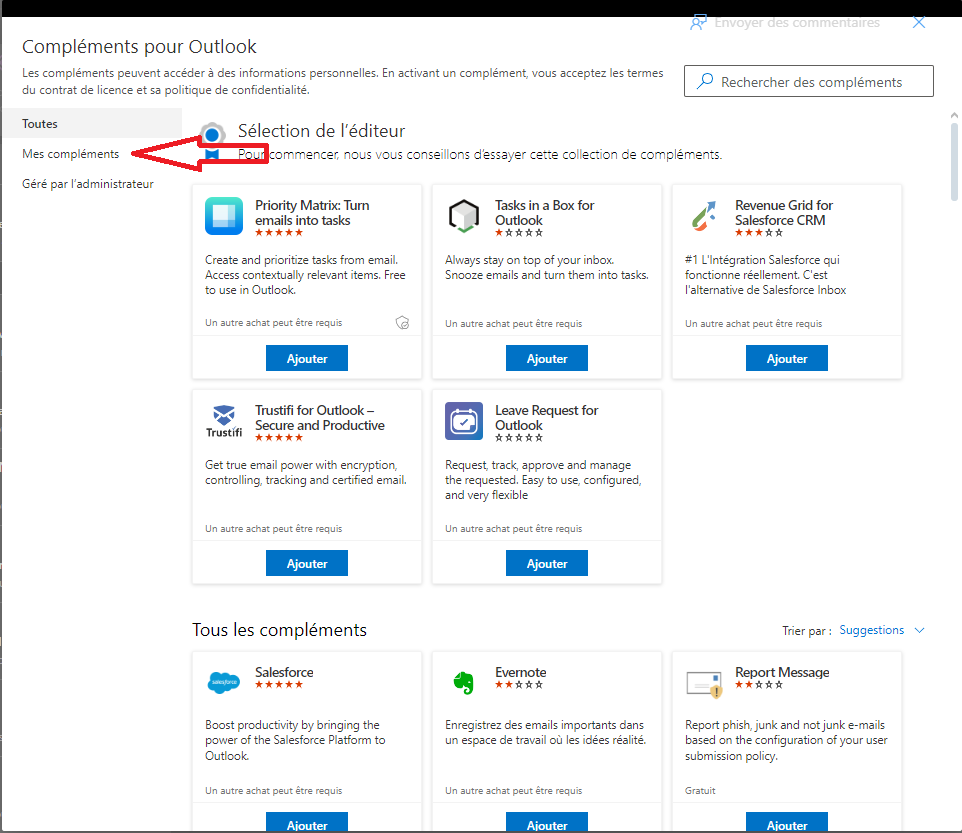Image resolution: width=962 pixels, height=833 pixels.
Task: Click the star rating of Tasks in a Box
Action: point(519,232)
